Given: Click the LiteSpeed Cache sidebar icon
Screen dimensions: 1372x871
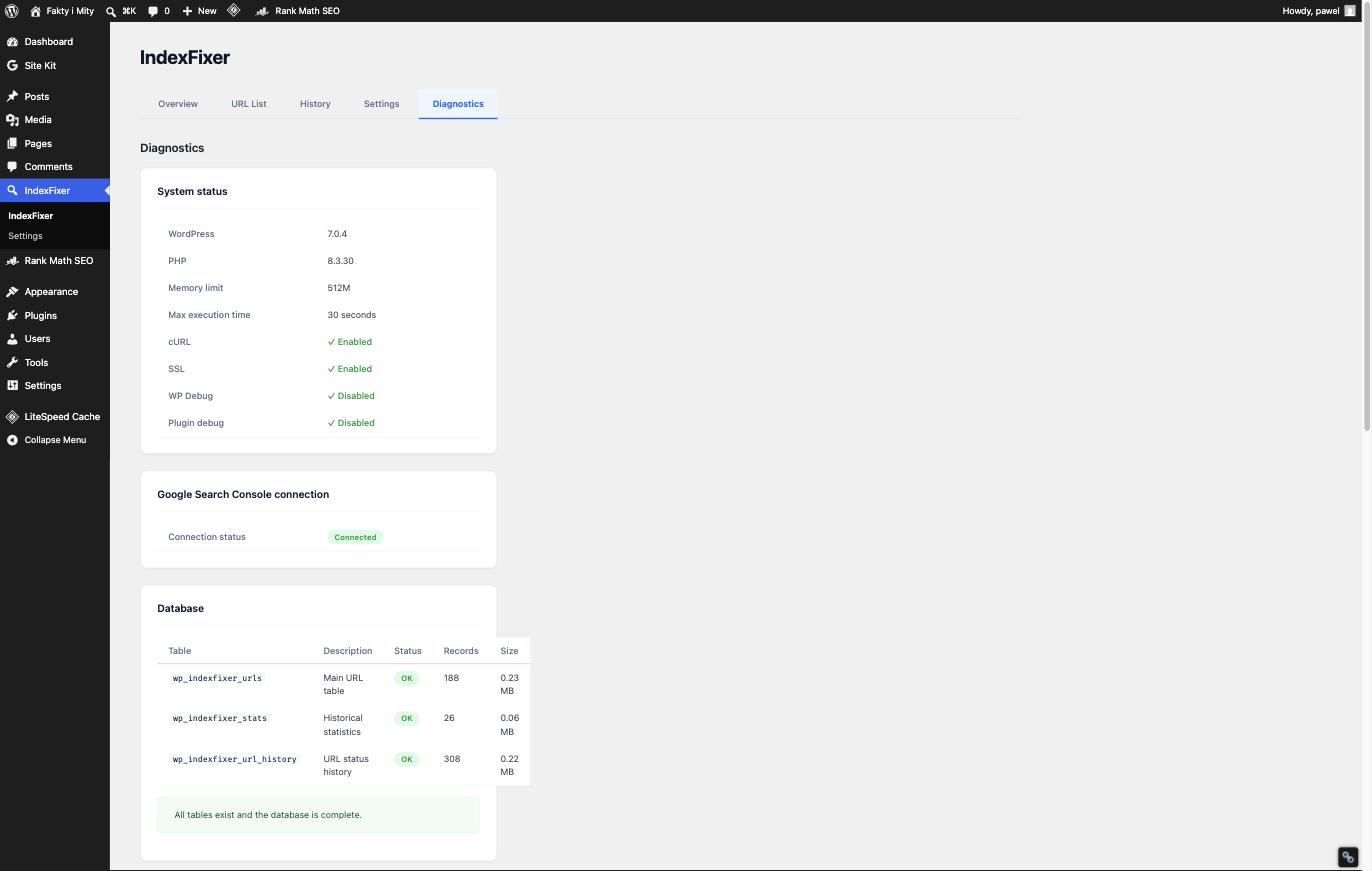Looking at the screenshot, I should [12, 417].
